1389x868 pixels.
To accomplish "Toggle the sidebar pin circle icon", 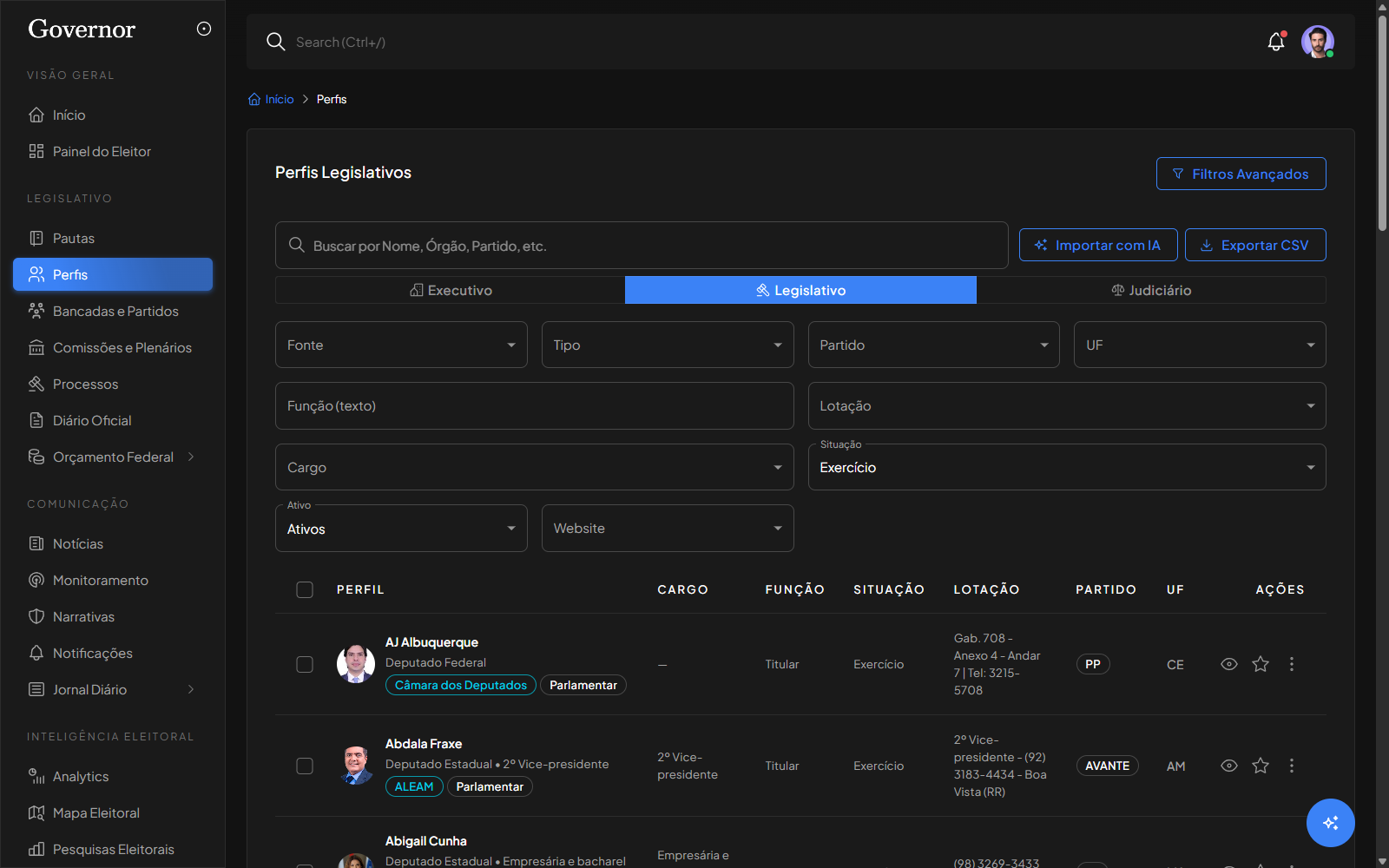I will 204,29.
